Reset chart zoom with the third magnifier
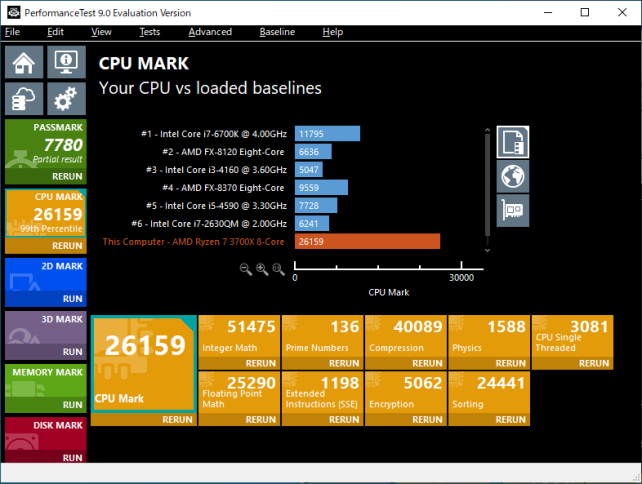 tap(278, 269)
